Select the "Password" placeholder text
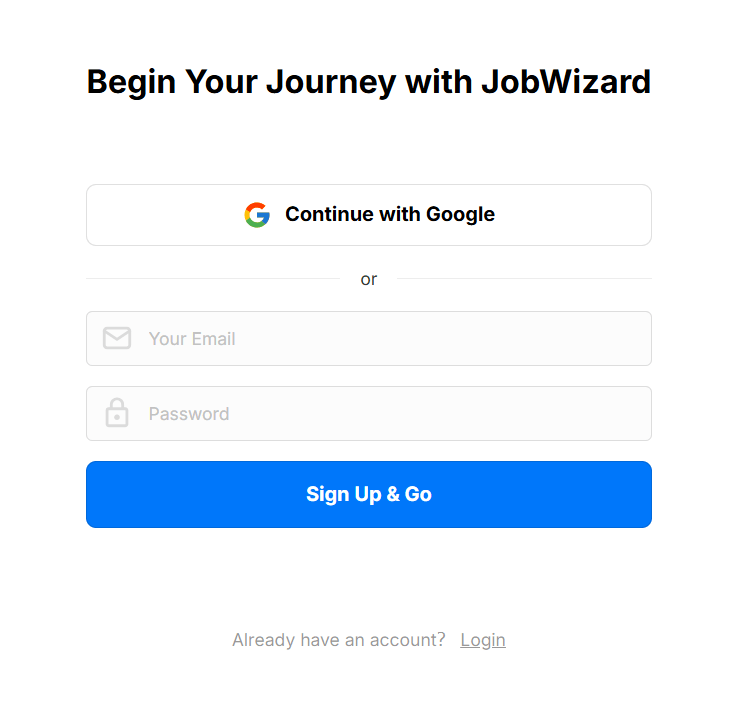The height and width of the screenshot is (703, 731). pyautogui.click(x=189, y=414)
